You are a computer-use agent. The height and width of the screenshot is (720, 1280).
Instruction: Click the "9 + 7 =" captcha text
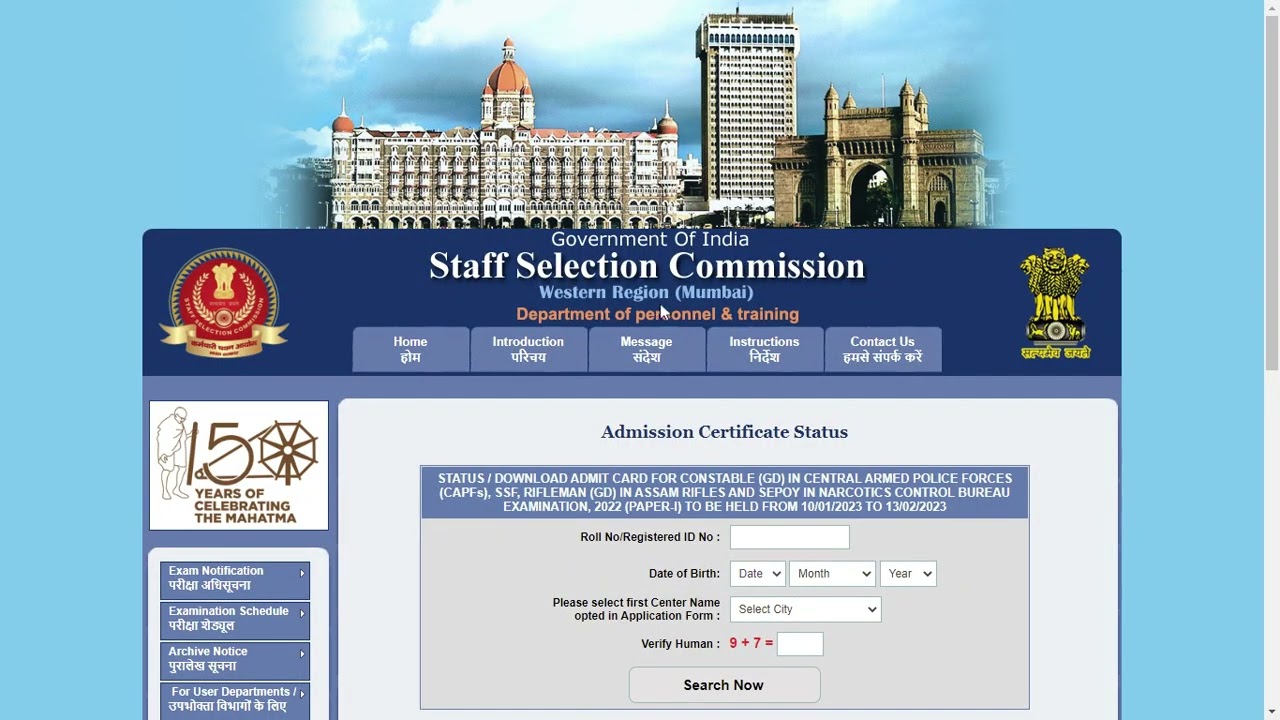[751, 643]
